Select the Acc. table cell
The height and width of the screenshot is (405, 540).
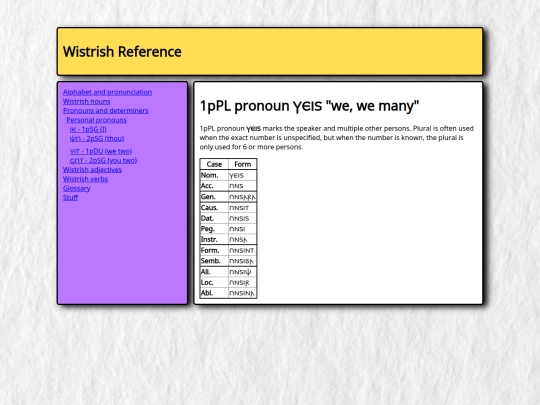point(214,186)
